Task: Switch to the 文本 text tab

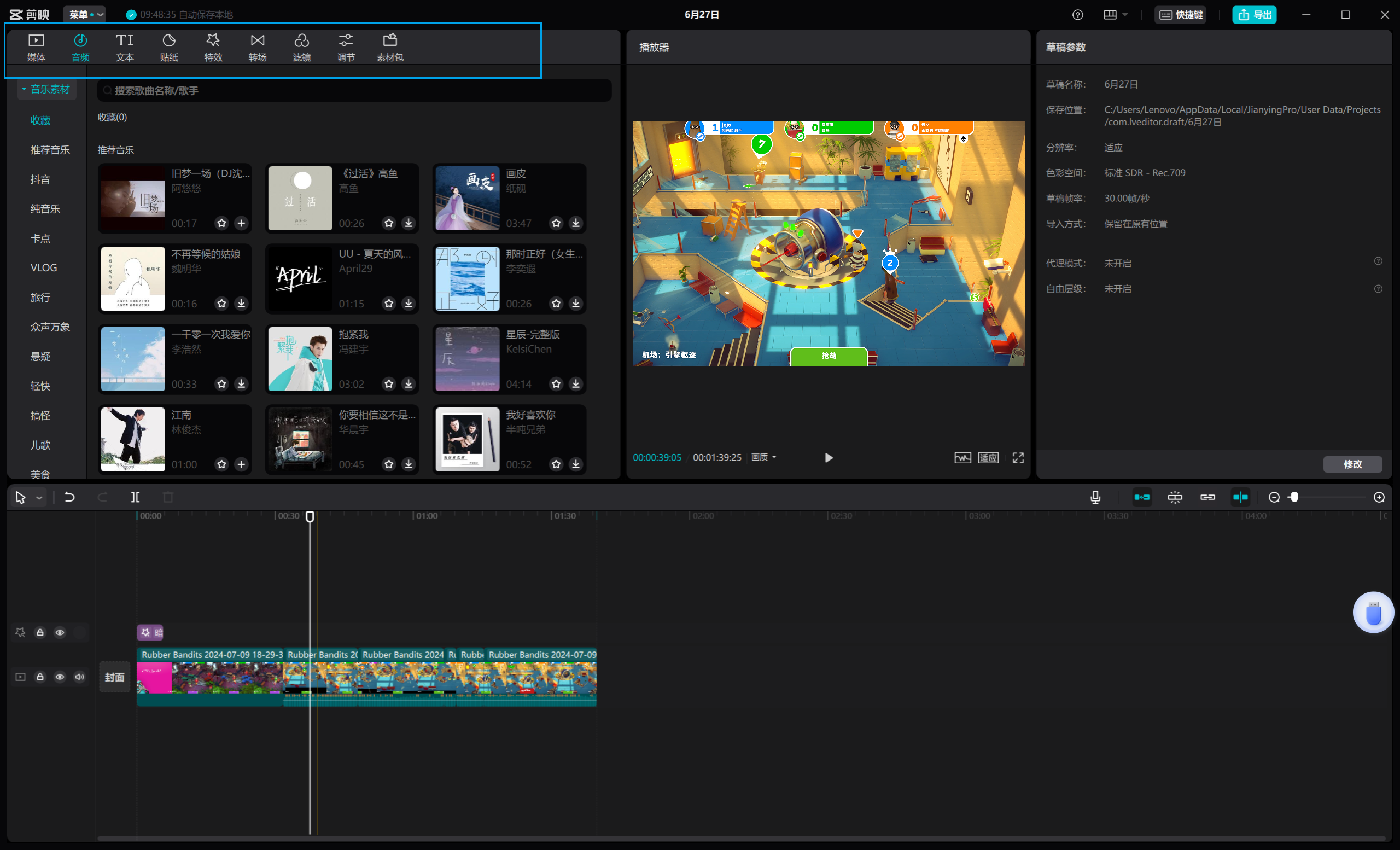Action: (125, 48)
